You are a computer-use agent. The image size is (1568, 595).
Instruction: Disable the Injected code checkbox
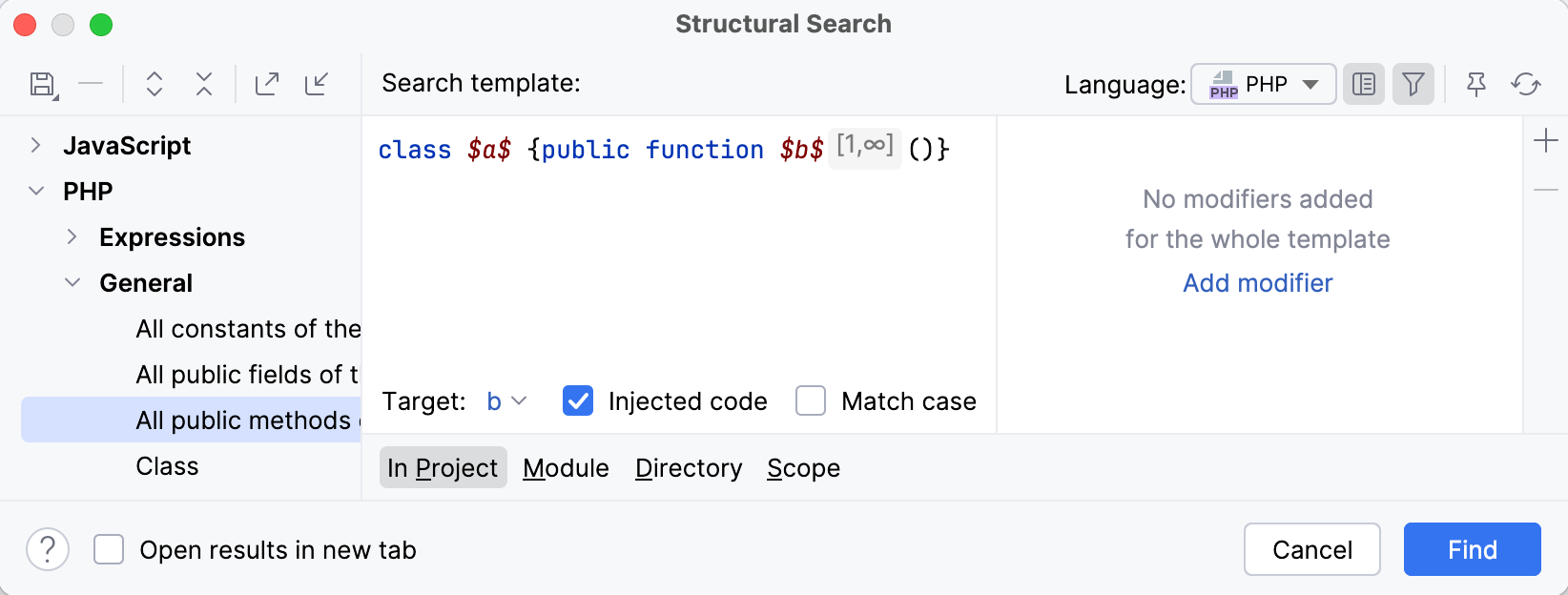(x=578, y=401)
